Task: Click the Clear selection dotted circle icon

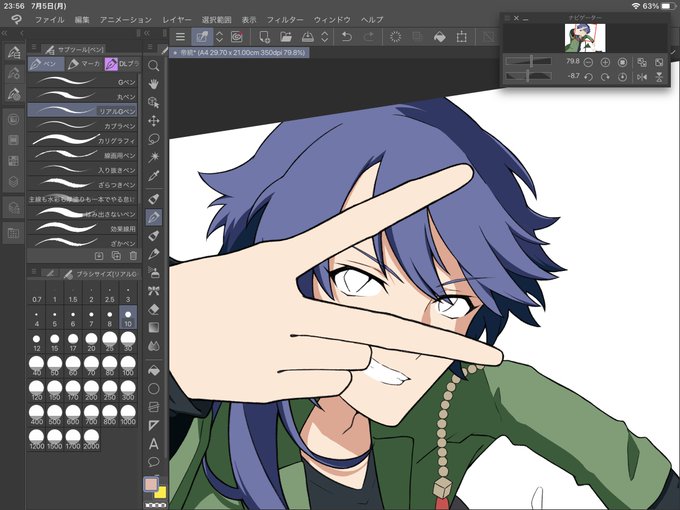Action: click(396, 37)
